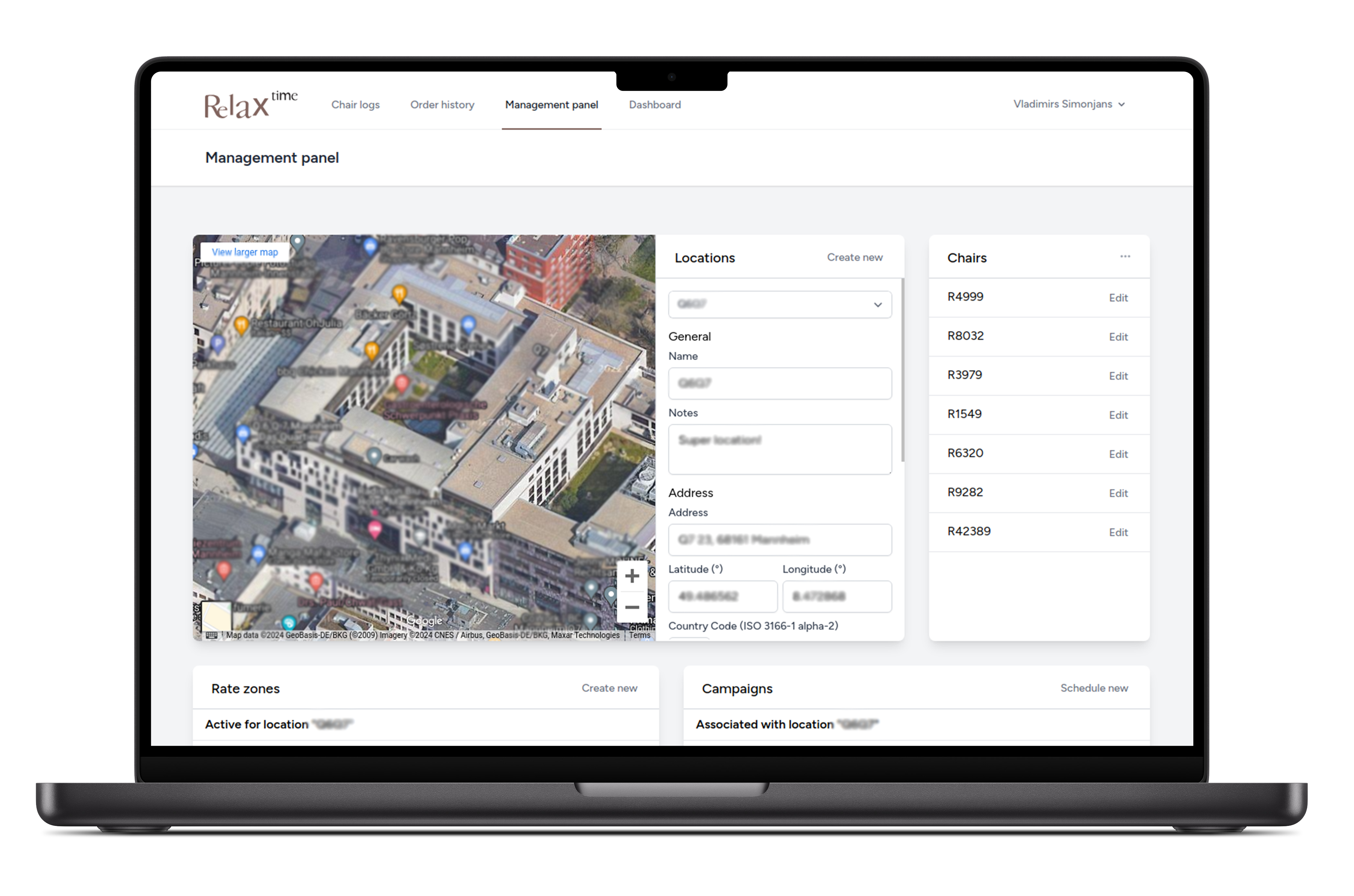
Task: Click the Management panel page title
Action: click(x=272, y=158)
